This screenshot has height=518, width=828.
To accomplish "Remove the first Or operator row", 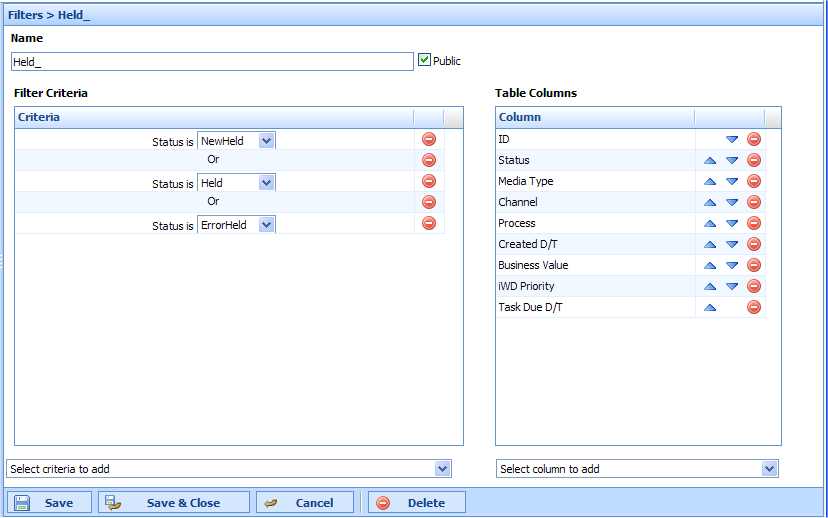I will click(429, 160).
